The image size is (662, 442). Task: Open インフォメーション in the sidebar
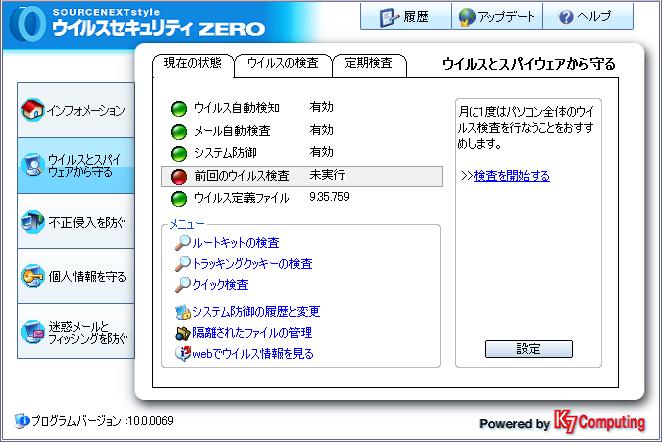(76, 110)
